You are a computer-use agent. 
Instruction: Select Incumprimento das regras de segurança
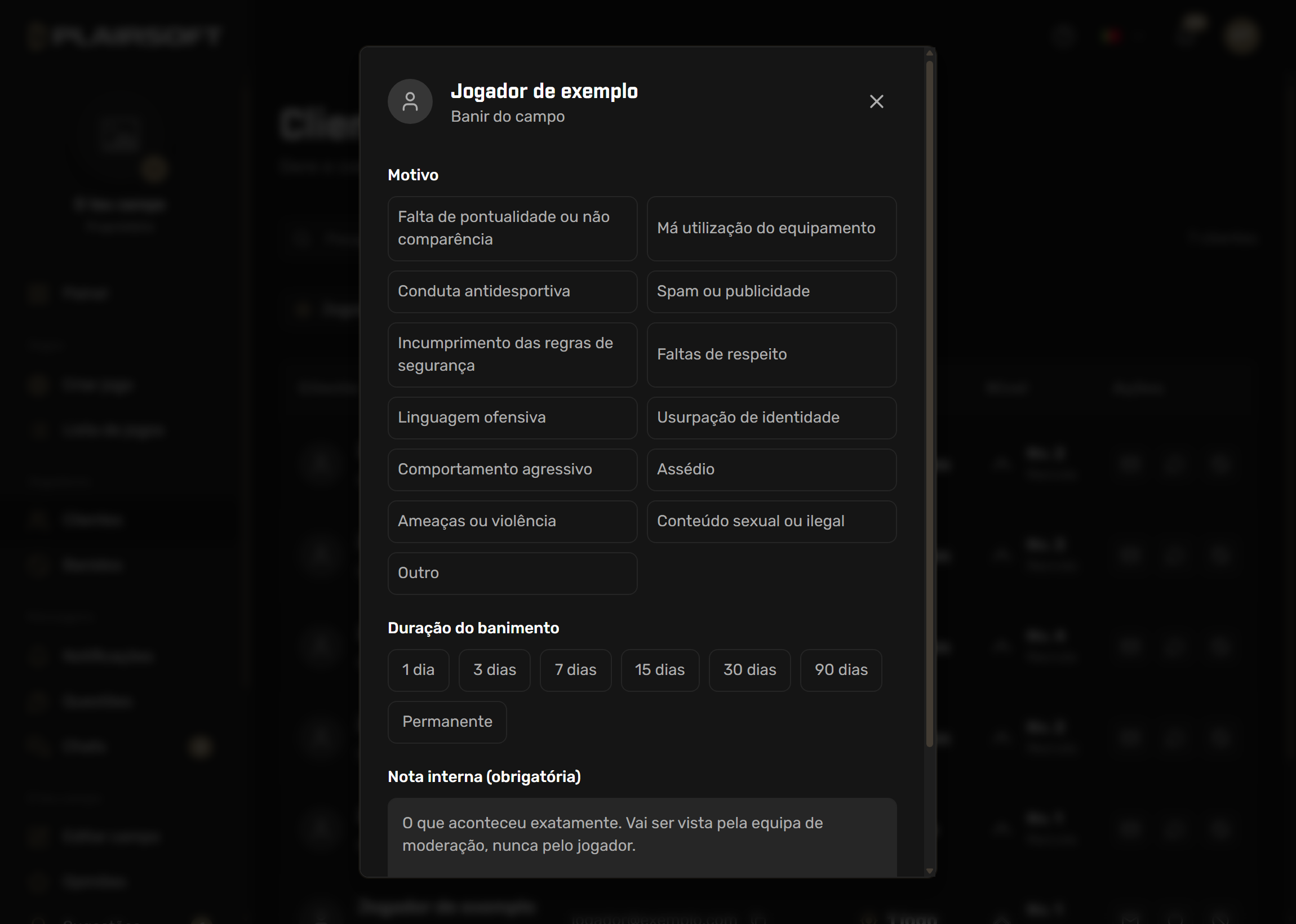(512, 355)
